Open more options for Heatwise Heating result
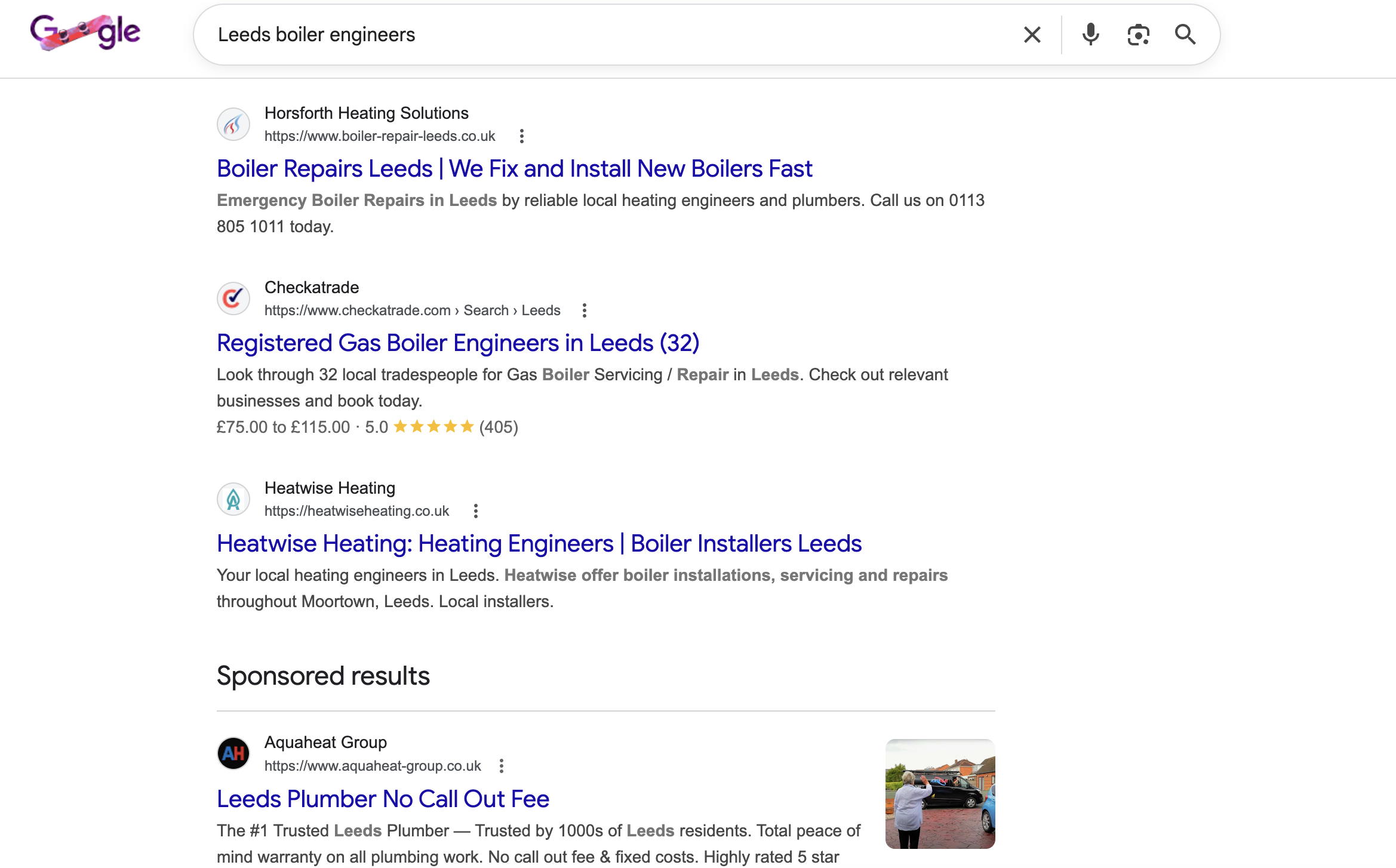Image resolution: width=1396 pixels, height=868 pixels. click(x=476, y=511)
